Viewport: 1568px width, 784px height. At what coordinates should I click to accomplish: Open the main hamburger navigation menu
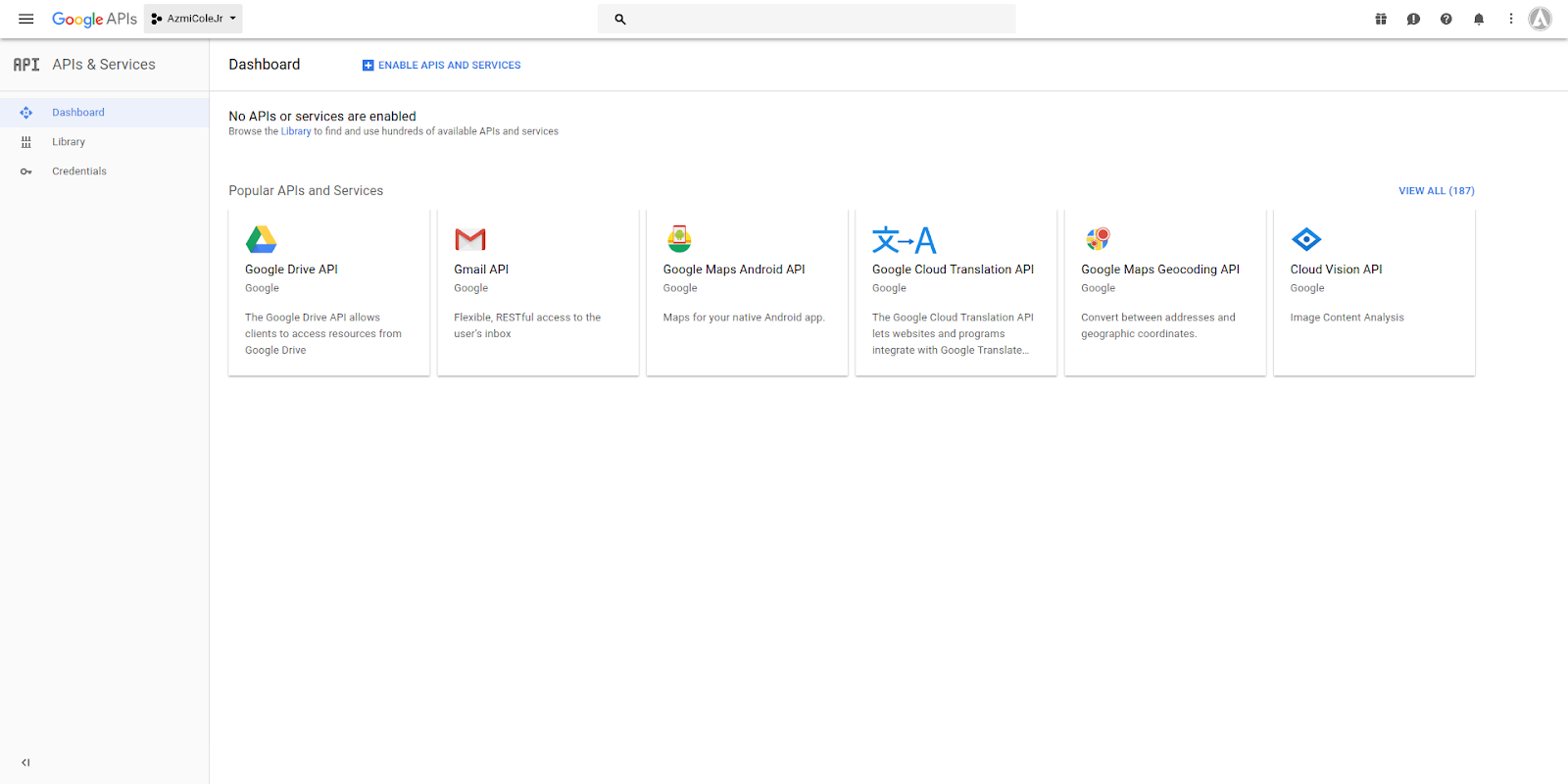point(26,19)
